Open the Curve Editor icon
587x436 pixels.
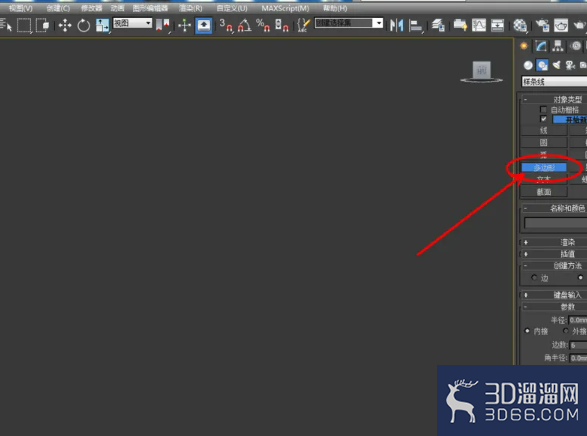tap(479, 25)
